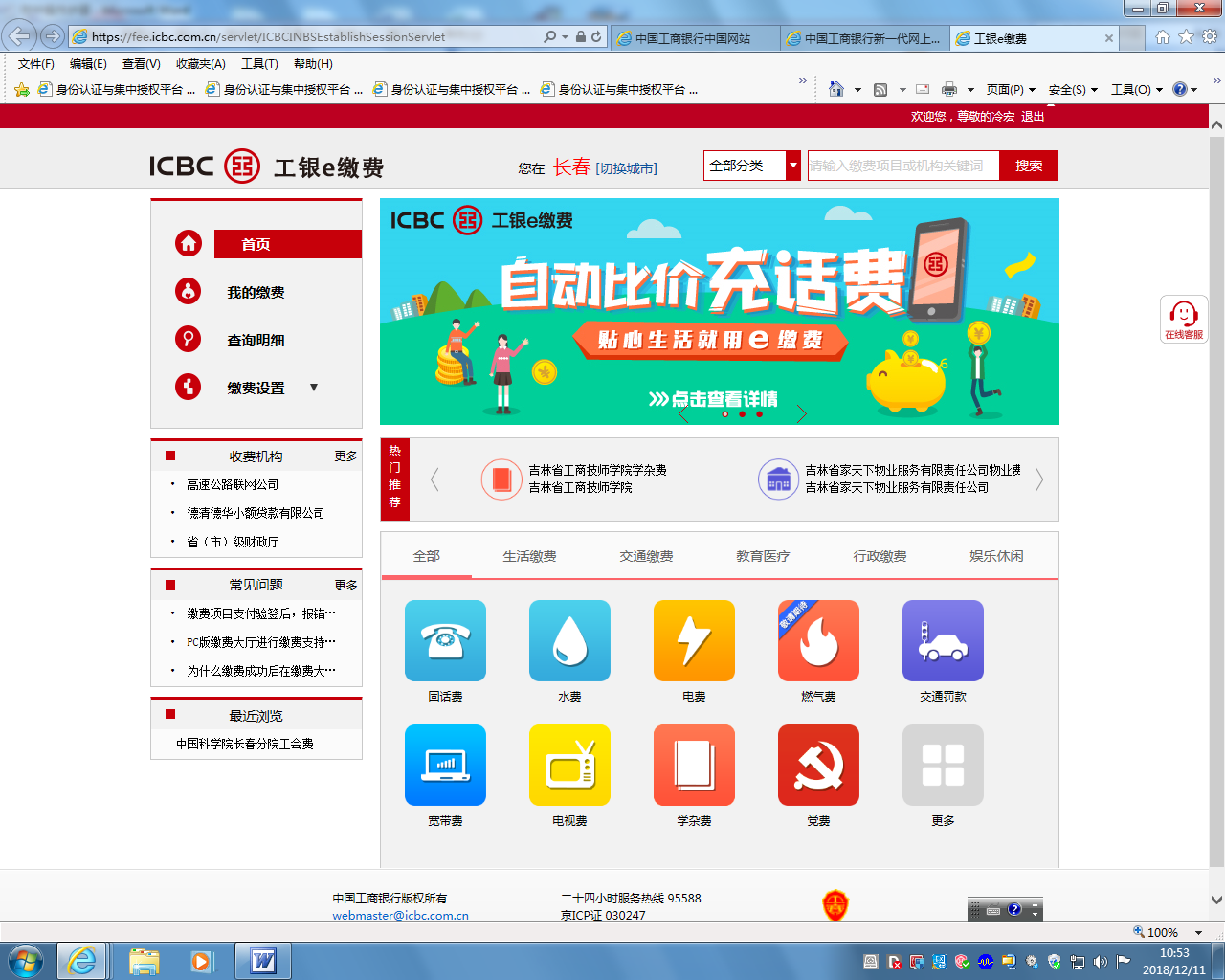The width and height of the screenshot is (1225, 980).
Task: Switch to the 行政缴费 tab
Action: pyautogui.click(x=880, y=556)
